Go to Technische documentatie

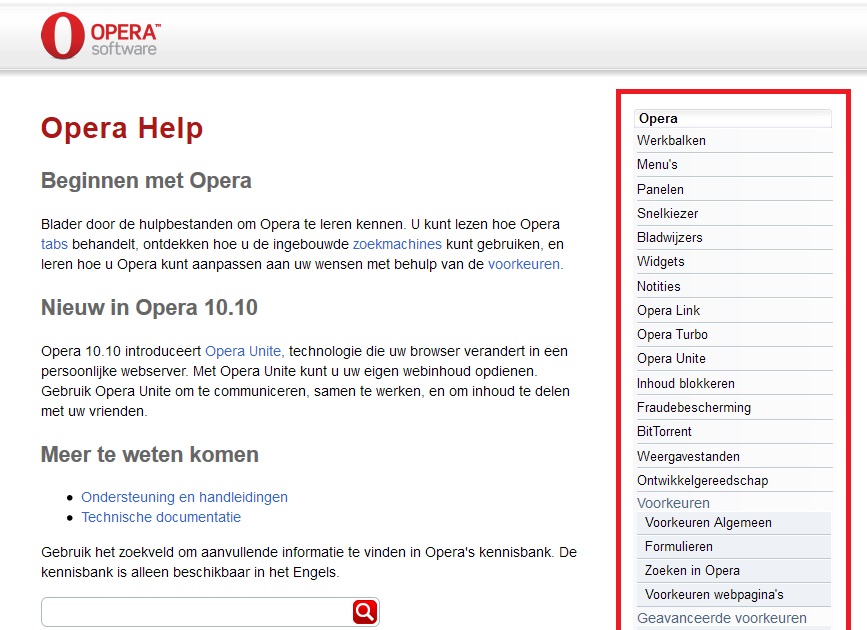[x=161, y=517]
